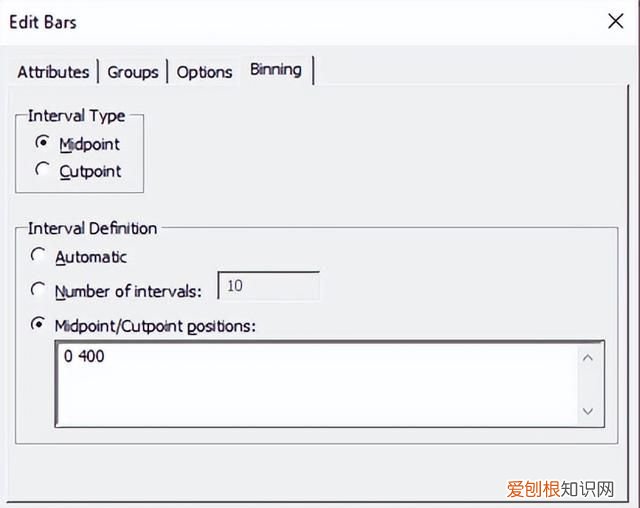The height and width of the screenshot is (508, 640).
Task: Click the Number of intervals field showing 10
Action: click(268, 287)
